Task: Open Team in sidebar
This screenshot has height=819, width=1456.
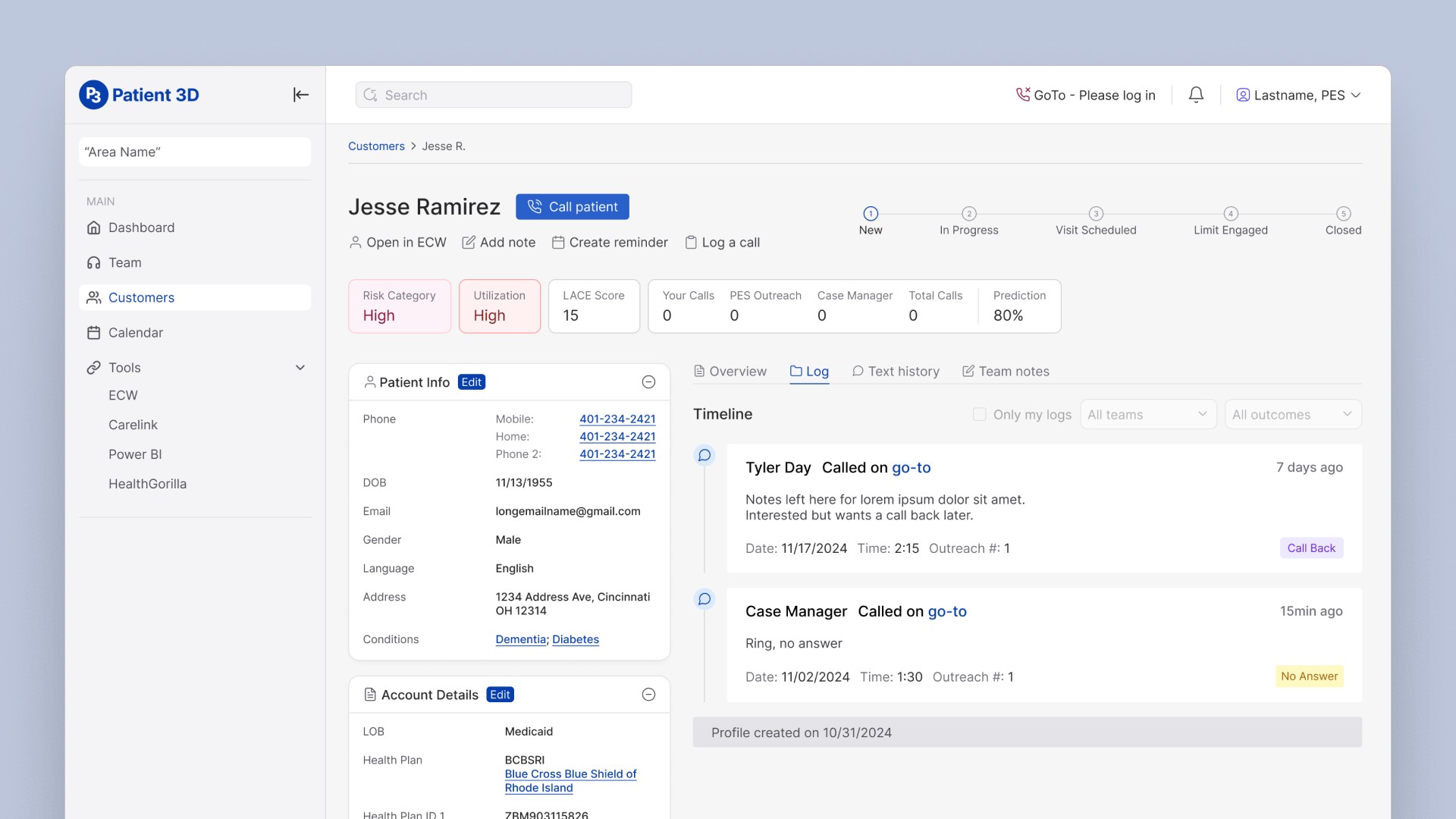Action: pyautogui.click(x=195, y=262)
